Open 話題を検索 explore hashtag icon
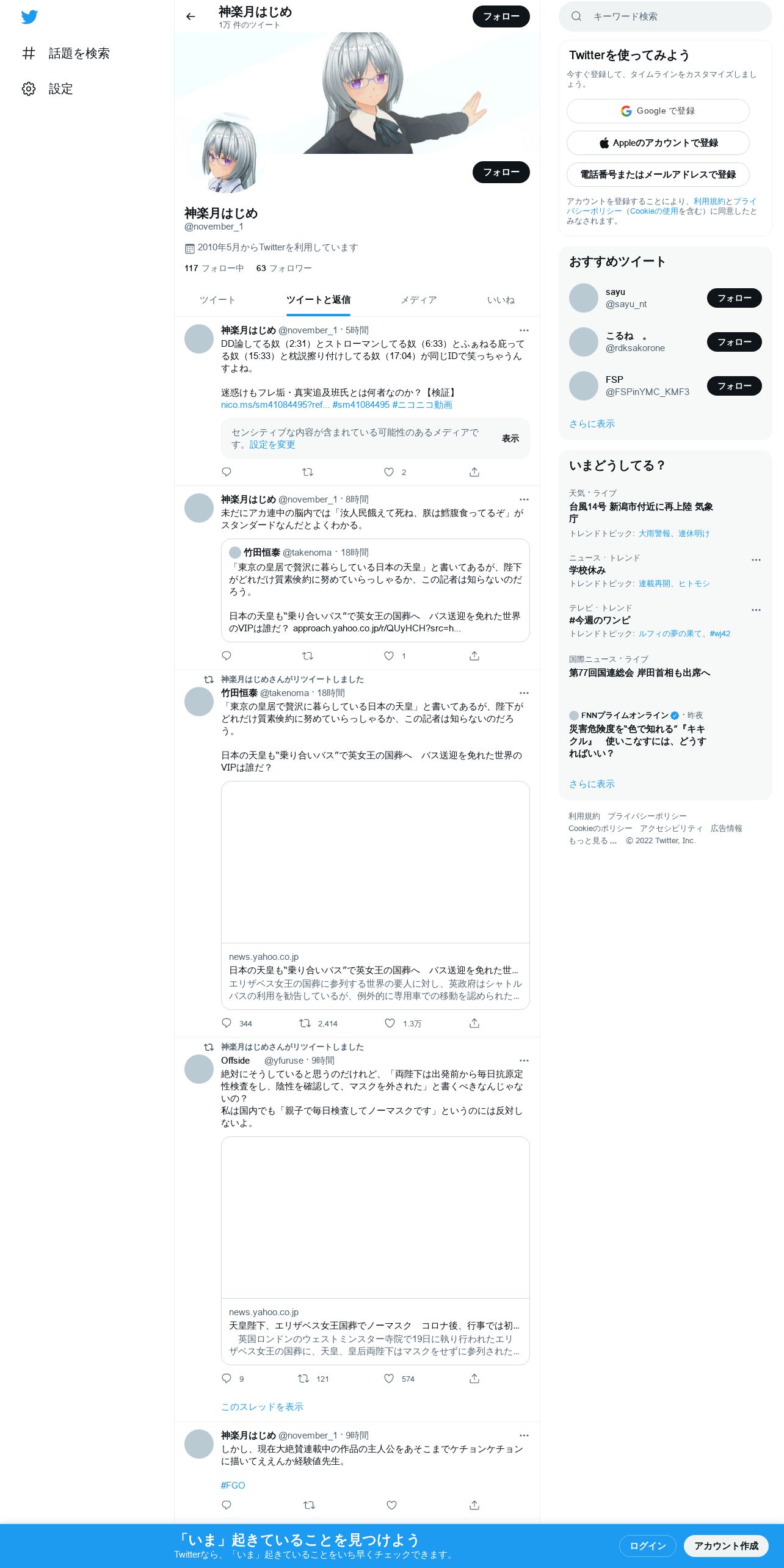Screen dimensions: 784x1568 [29, 53]
